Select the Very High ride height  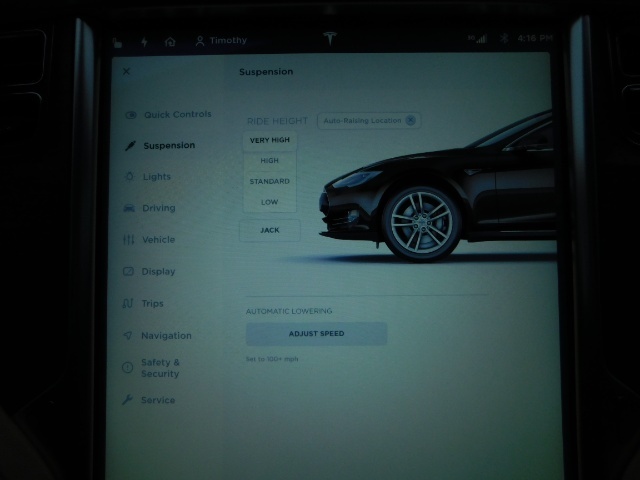[269, 140]
